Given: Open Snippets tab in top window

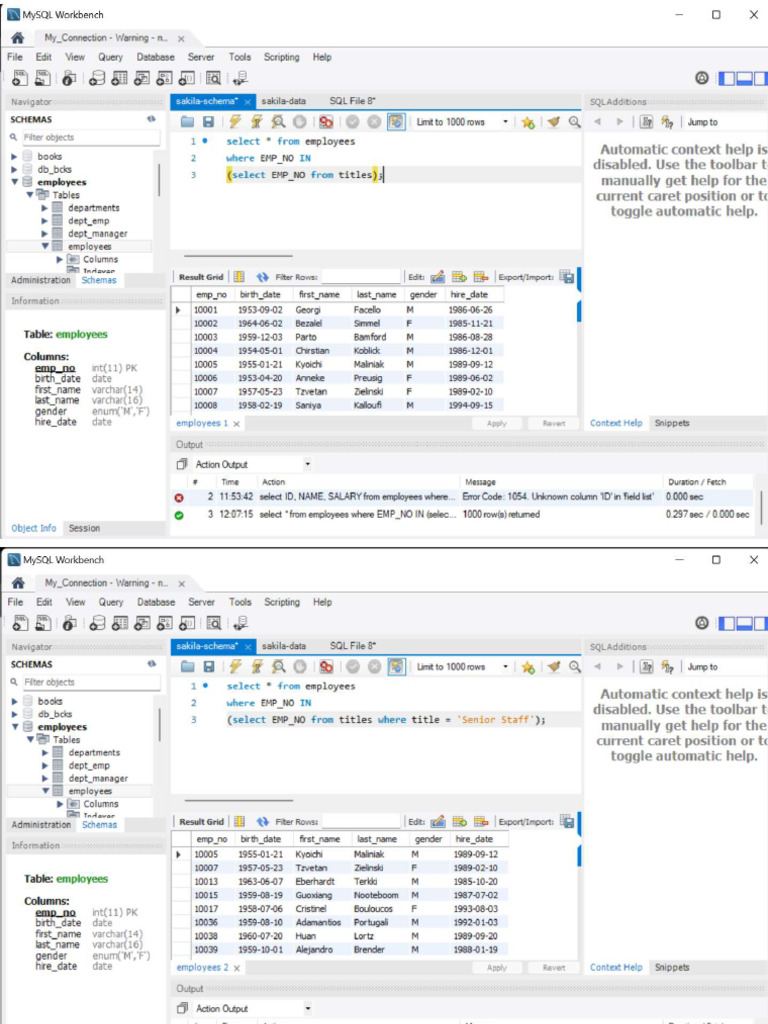Looking at the screenshot, I should (672, 423).
